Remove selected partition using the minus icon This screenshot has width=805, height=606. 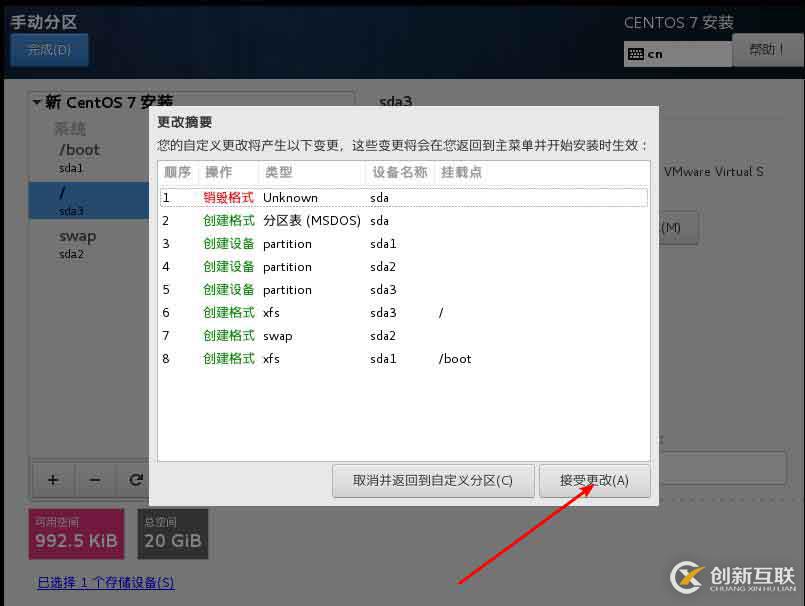(x=94, y=480)
